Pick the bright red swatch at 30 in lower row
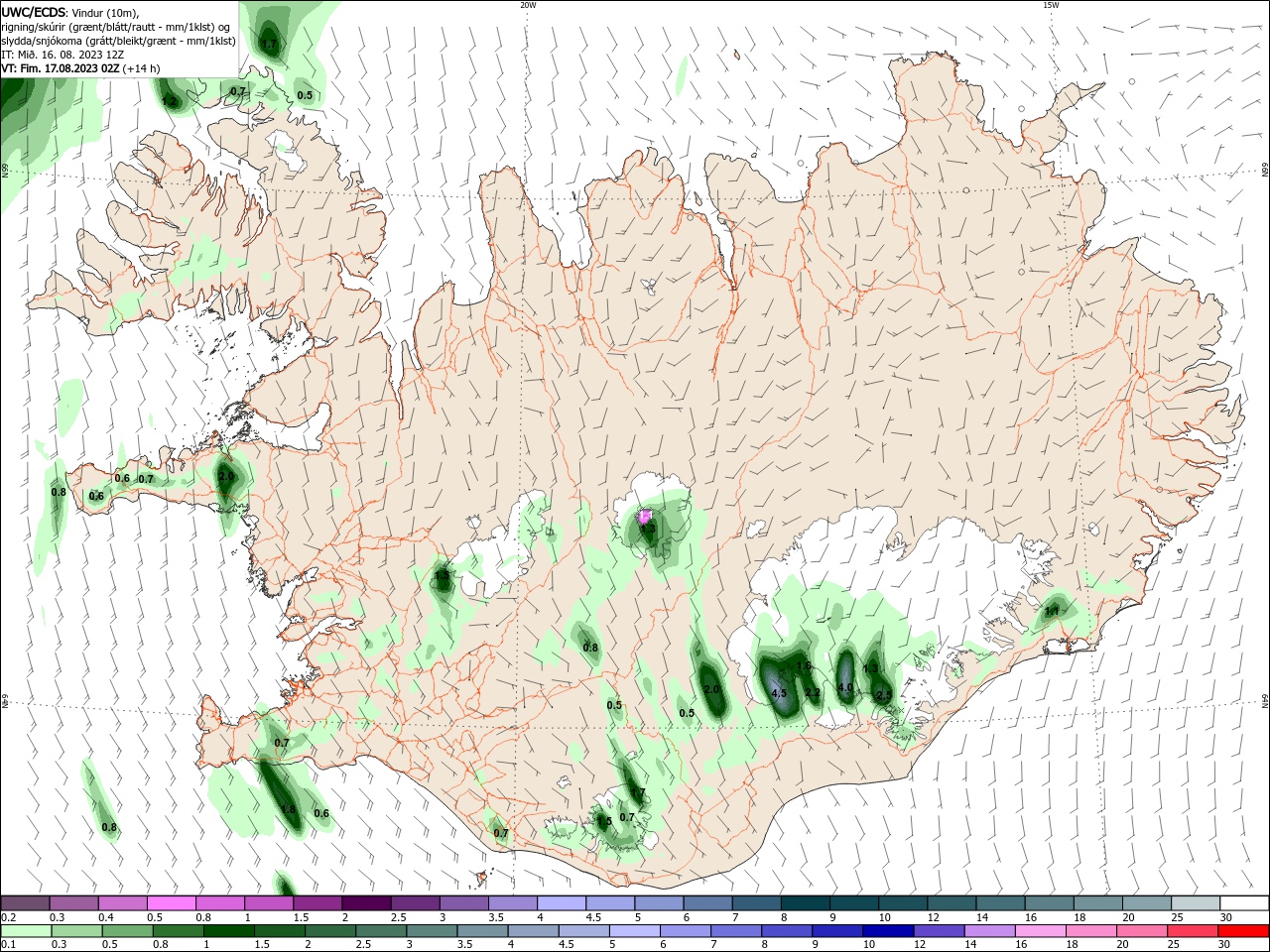The height and width of the screenshot is (952, 1270). click(1243, 930)
